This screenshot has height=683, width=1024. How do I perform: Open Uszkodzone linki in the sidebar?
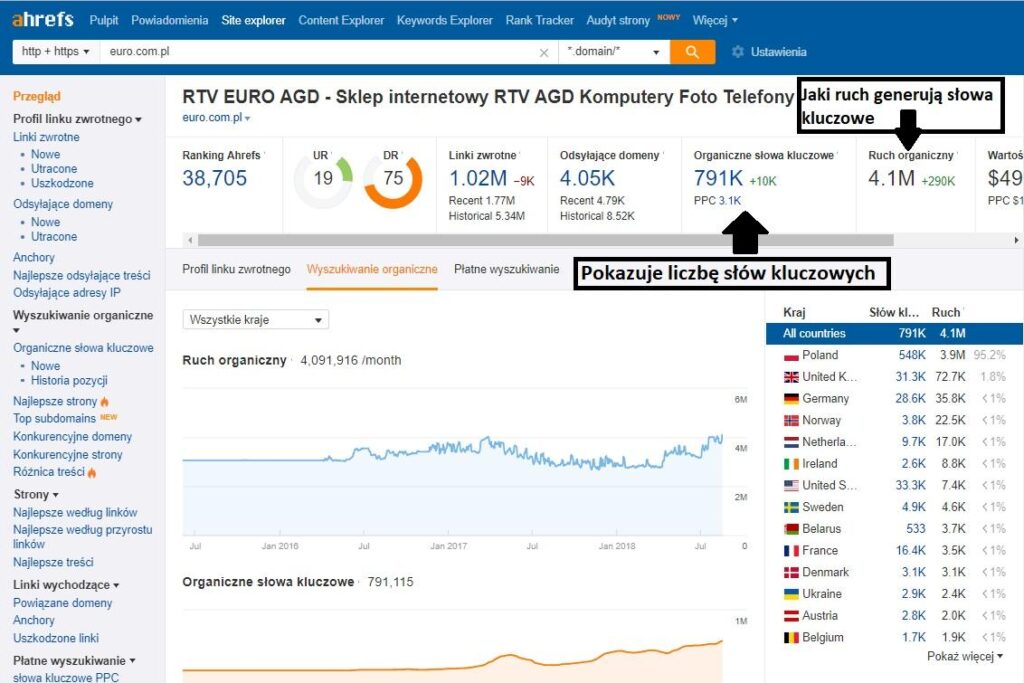(x=56, y=639)
